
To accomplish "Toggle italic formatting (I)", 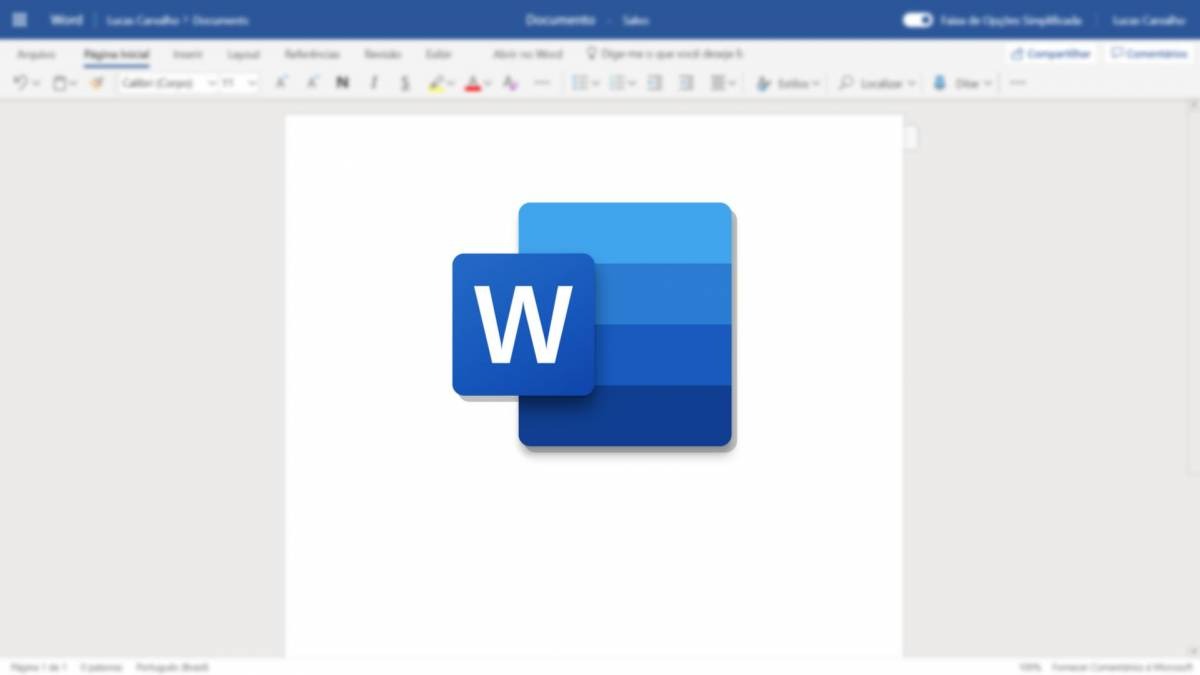I will click(374, 84).
